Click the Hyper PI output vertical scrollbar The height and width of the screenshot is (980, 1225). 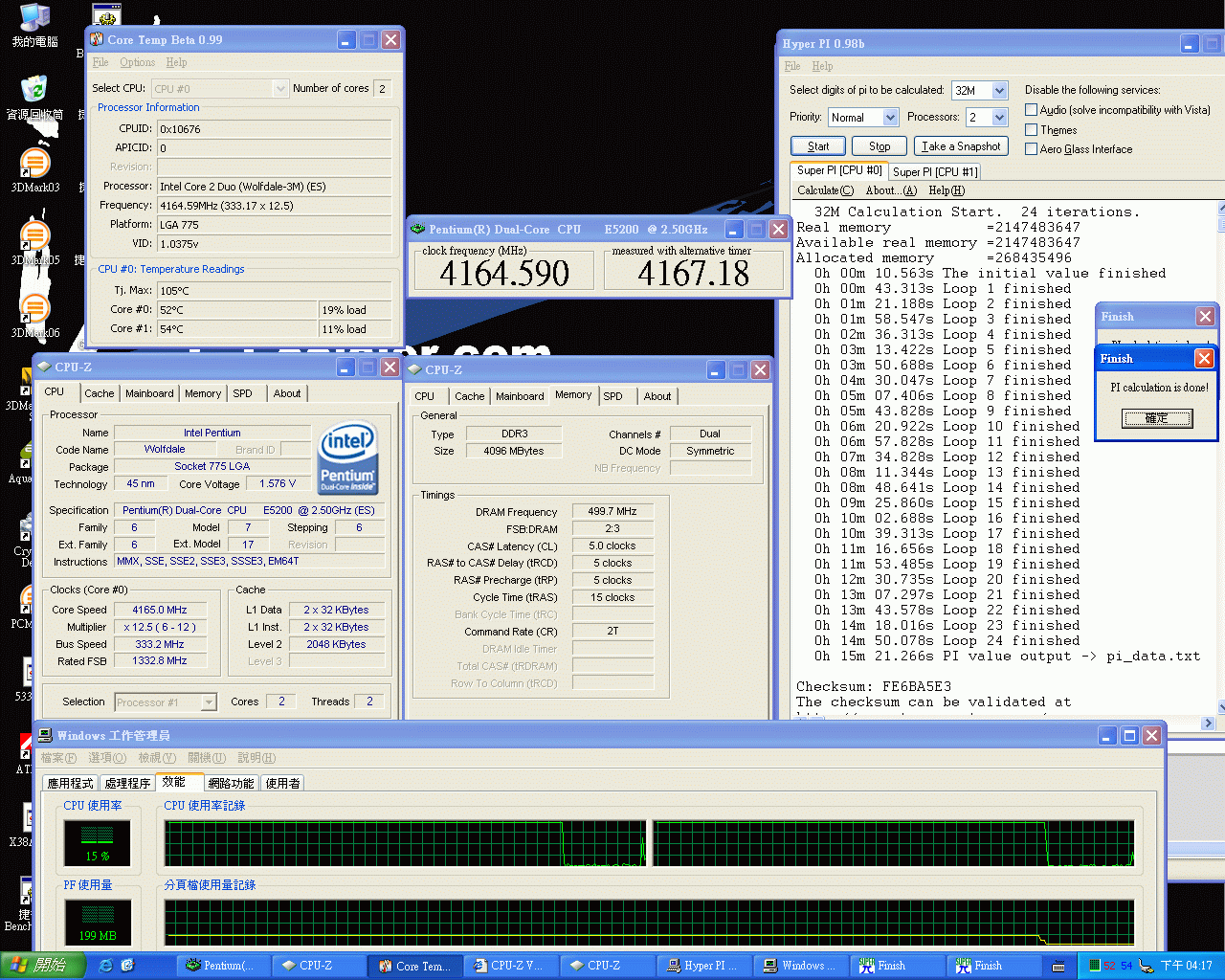[1220, 457]
